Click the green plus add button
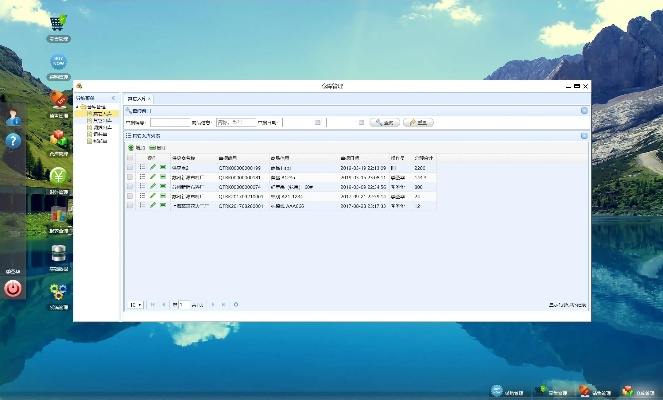Screen dimensions: 663x400 click(137, 148)
